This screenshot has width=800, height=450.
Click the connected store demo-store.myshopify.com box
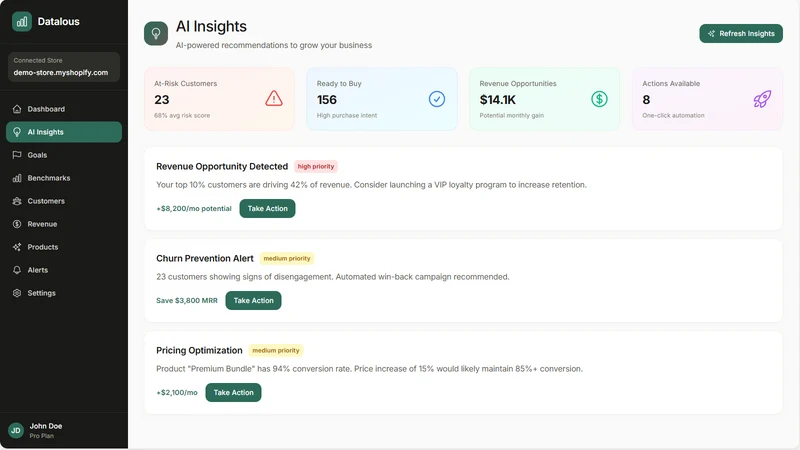pos(64,67)
